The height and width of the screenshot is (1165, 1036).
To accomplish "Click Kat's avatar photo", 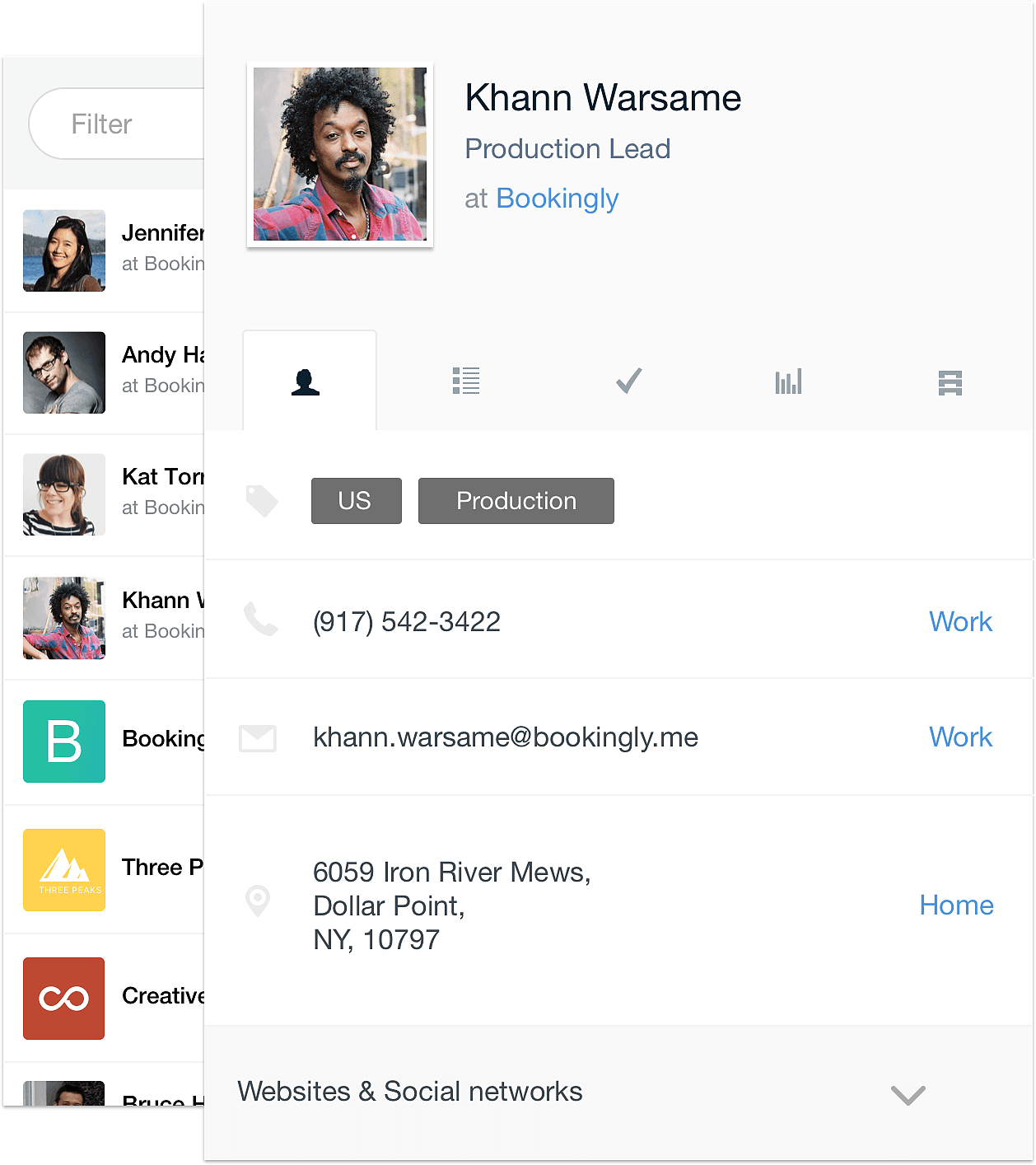I will (64, 494).
